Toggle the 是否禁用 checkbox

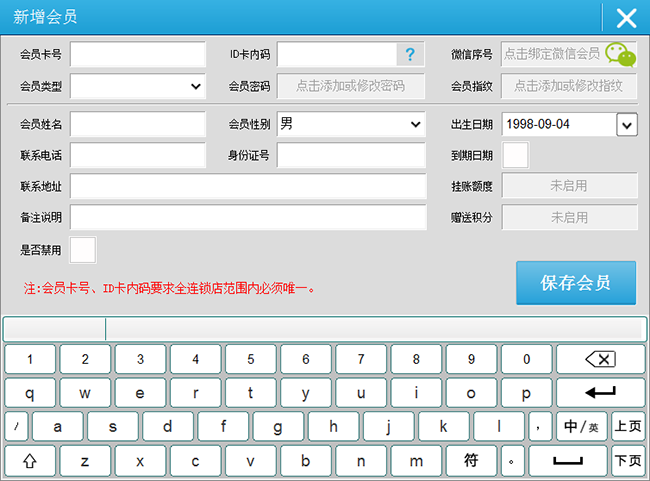tap(83, 250)
